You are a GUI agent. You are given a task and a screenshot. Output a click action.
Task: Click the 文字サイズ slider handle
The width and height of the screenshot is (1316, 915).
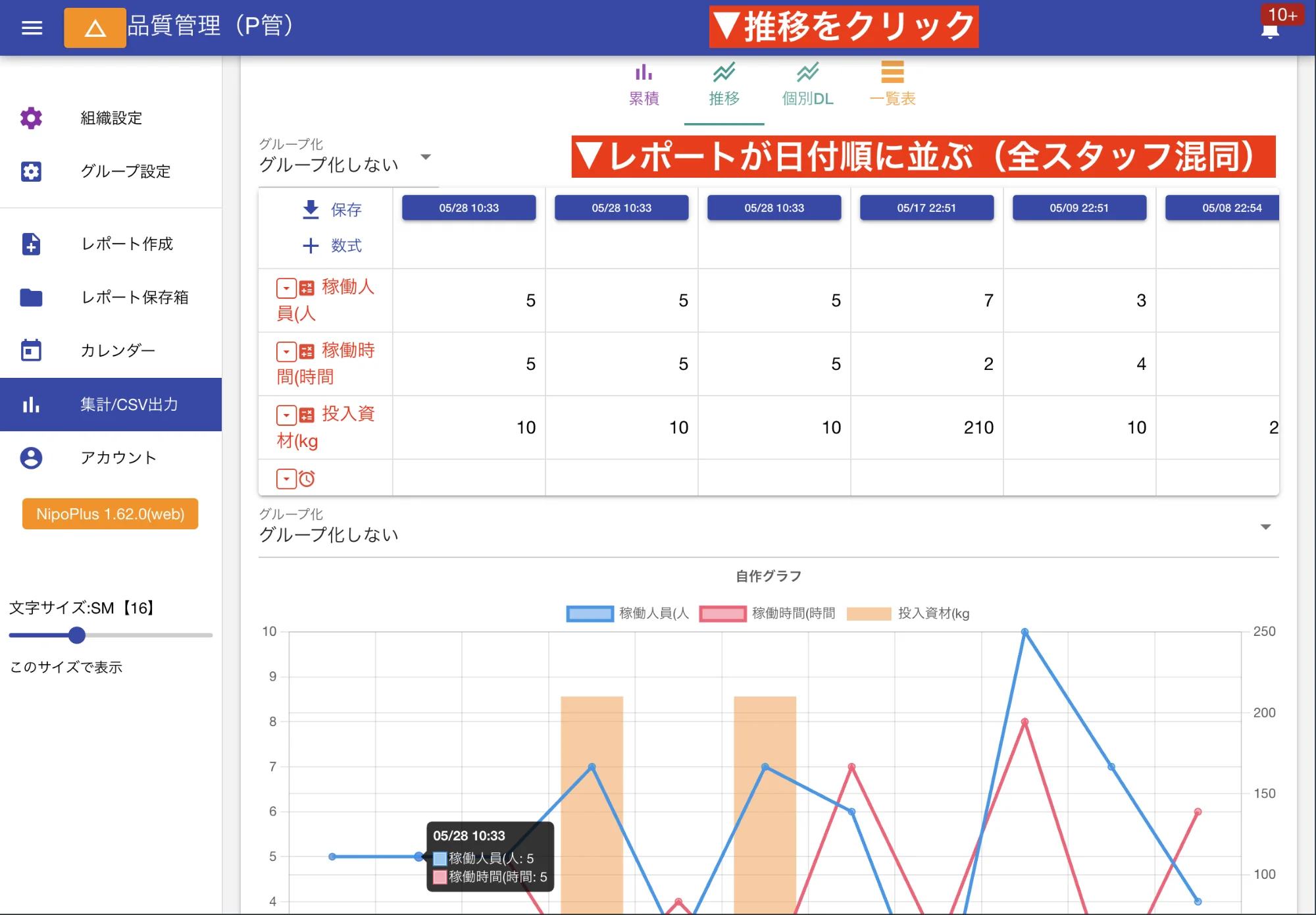pos(77,635)
